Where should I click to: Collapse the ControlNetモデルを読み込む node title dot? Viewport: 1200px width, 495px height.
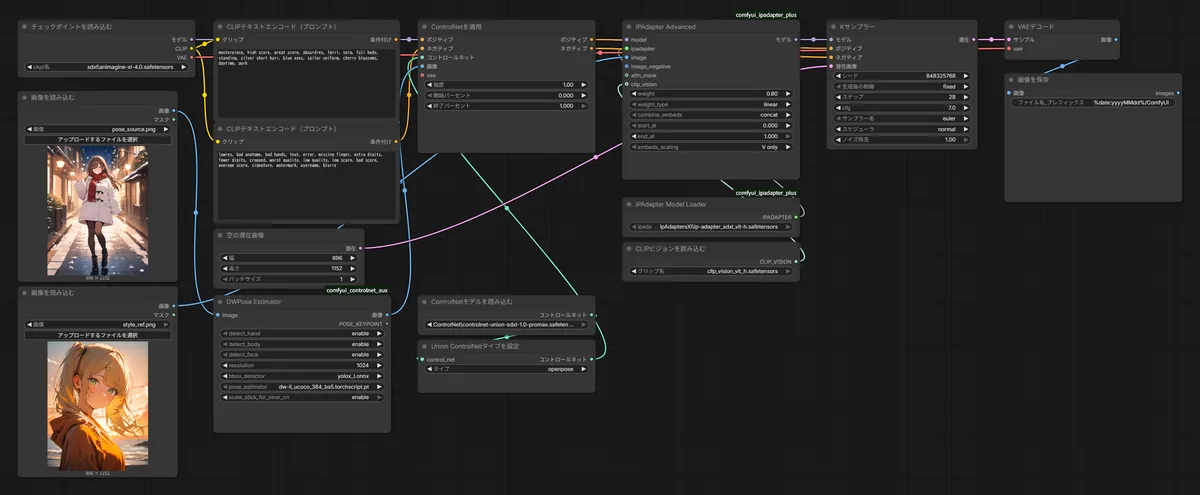click(424, 301)
